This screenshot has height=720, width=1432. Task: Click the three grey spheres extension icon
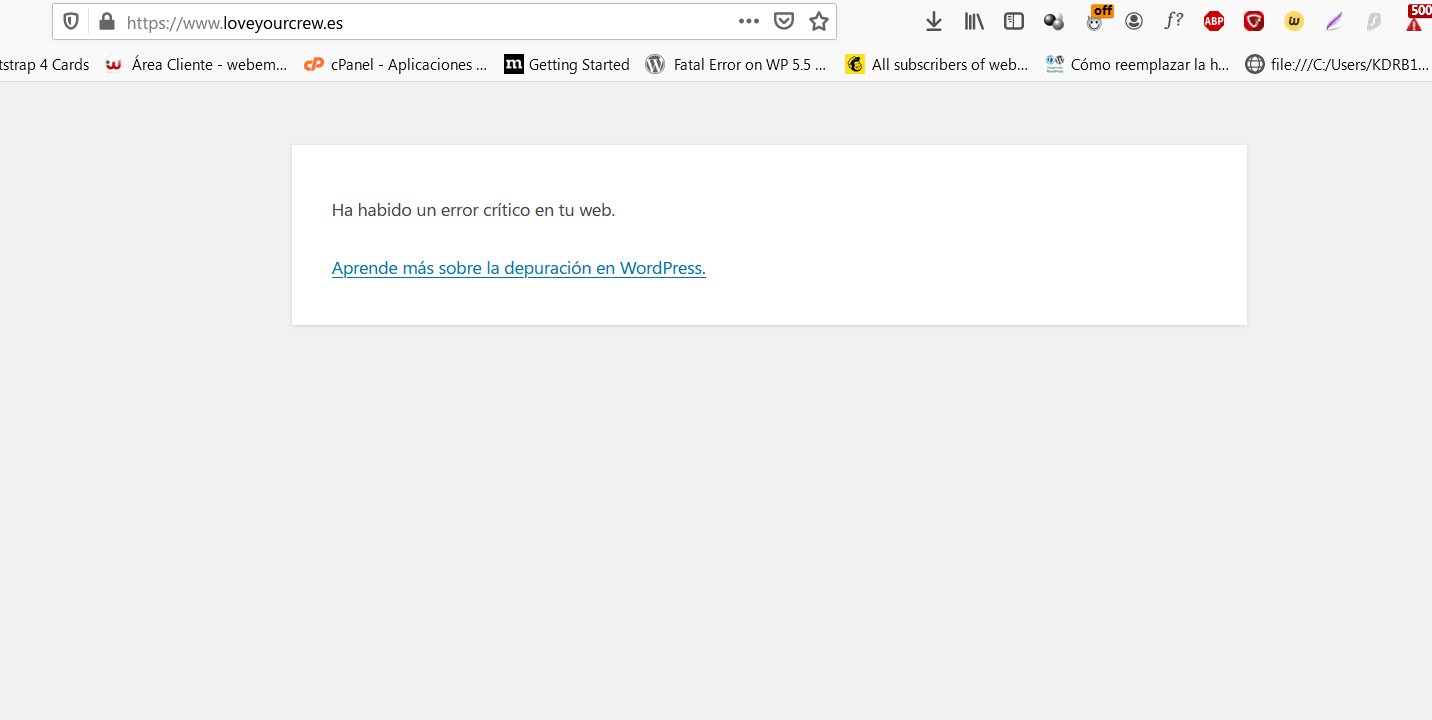[x=1054, y=21]
